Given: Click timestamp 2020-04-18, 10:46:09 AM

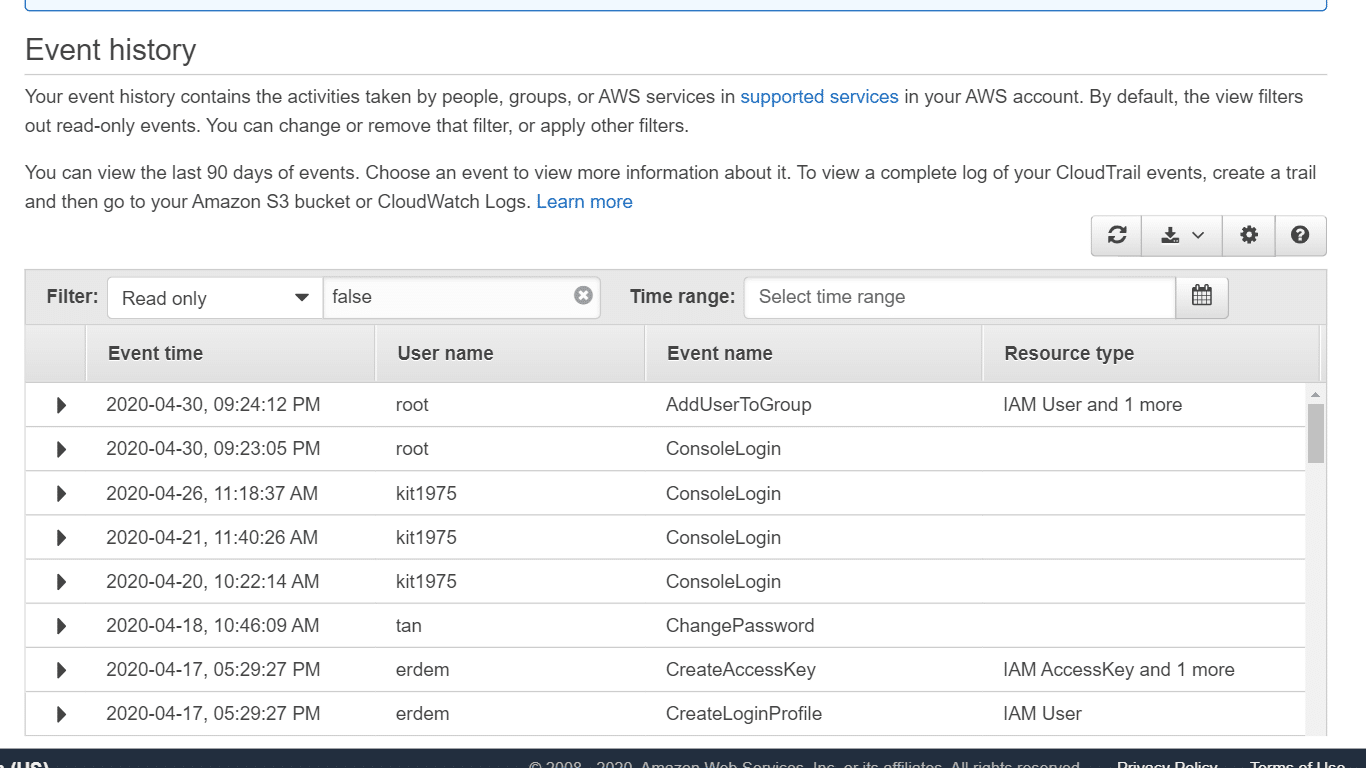Looking at the screenshot, I should tap(213, 626).
